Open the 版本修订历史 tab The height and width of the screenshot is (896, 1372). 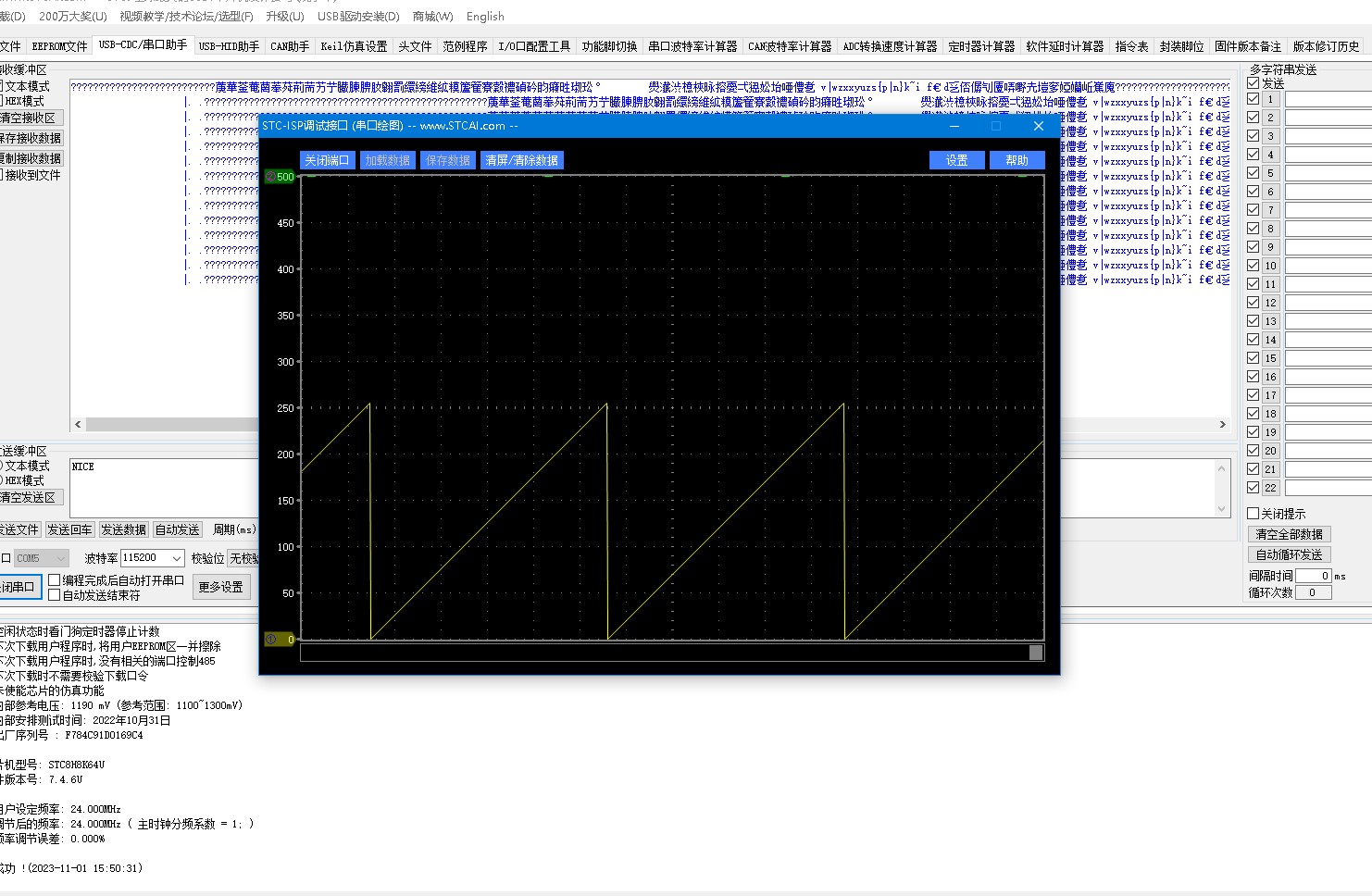[x=1326, y=45]
